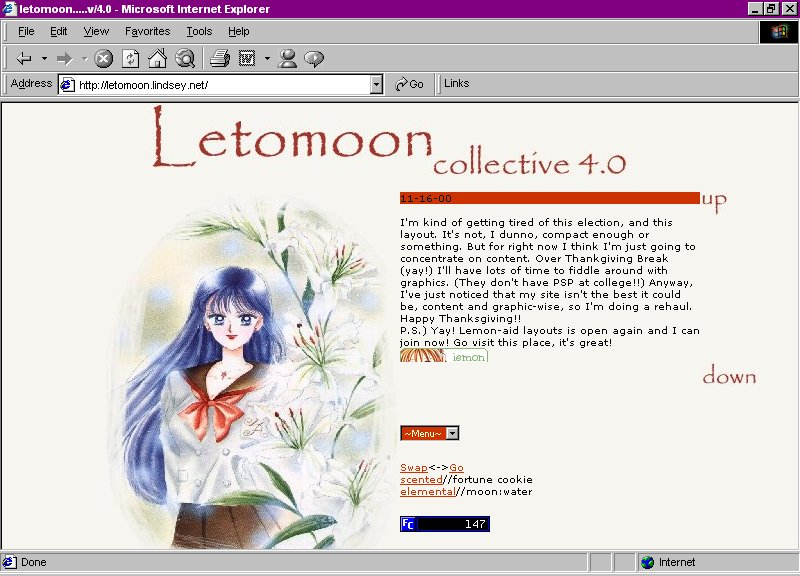This screenshot has width=800, height=576.
Task: Open the ~Menu~ dropdown on the page
Action: pyautogui.click(x=430, y=433)
